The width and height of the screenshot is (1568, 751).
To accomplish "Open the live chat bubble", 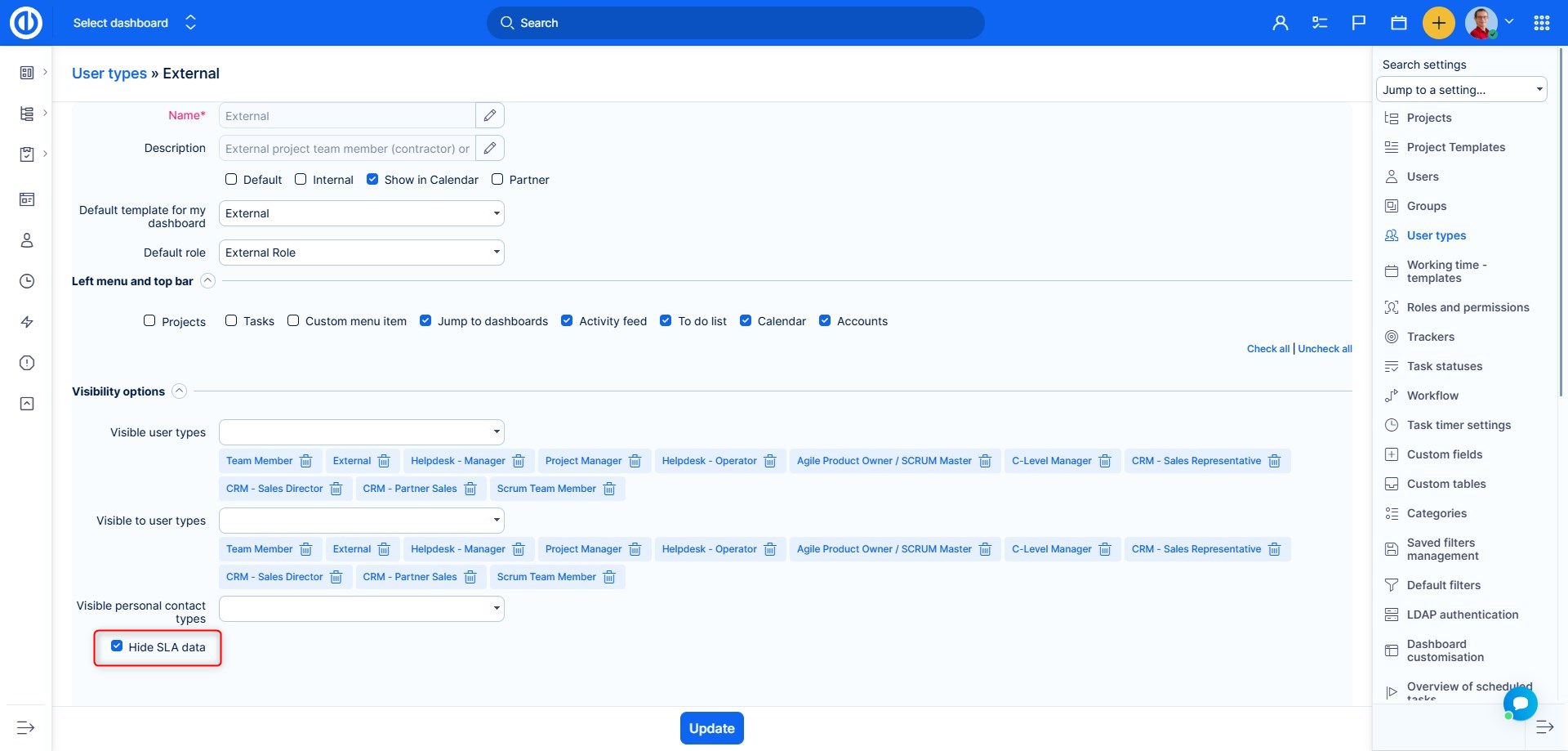I will tap(1520, 703).
